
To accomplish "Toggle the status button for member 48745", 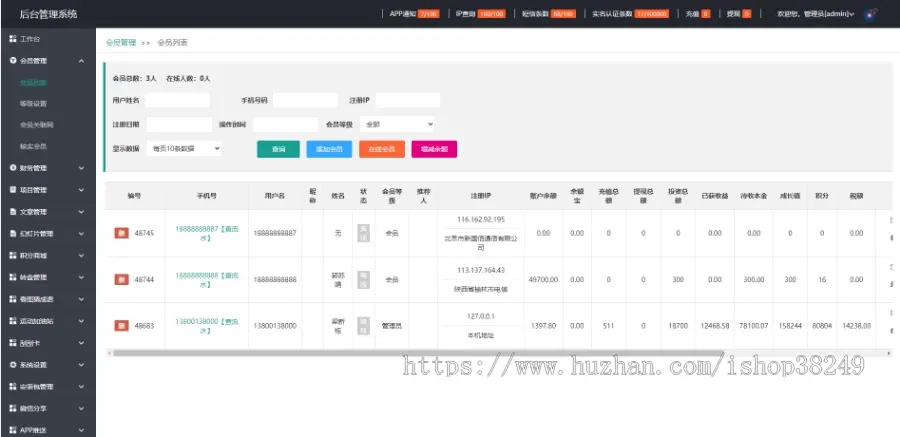I will 363,233.
